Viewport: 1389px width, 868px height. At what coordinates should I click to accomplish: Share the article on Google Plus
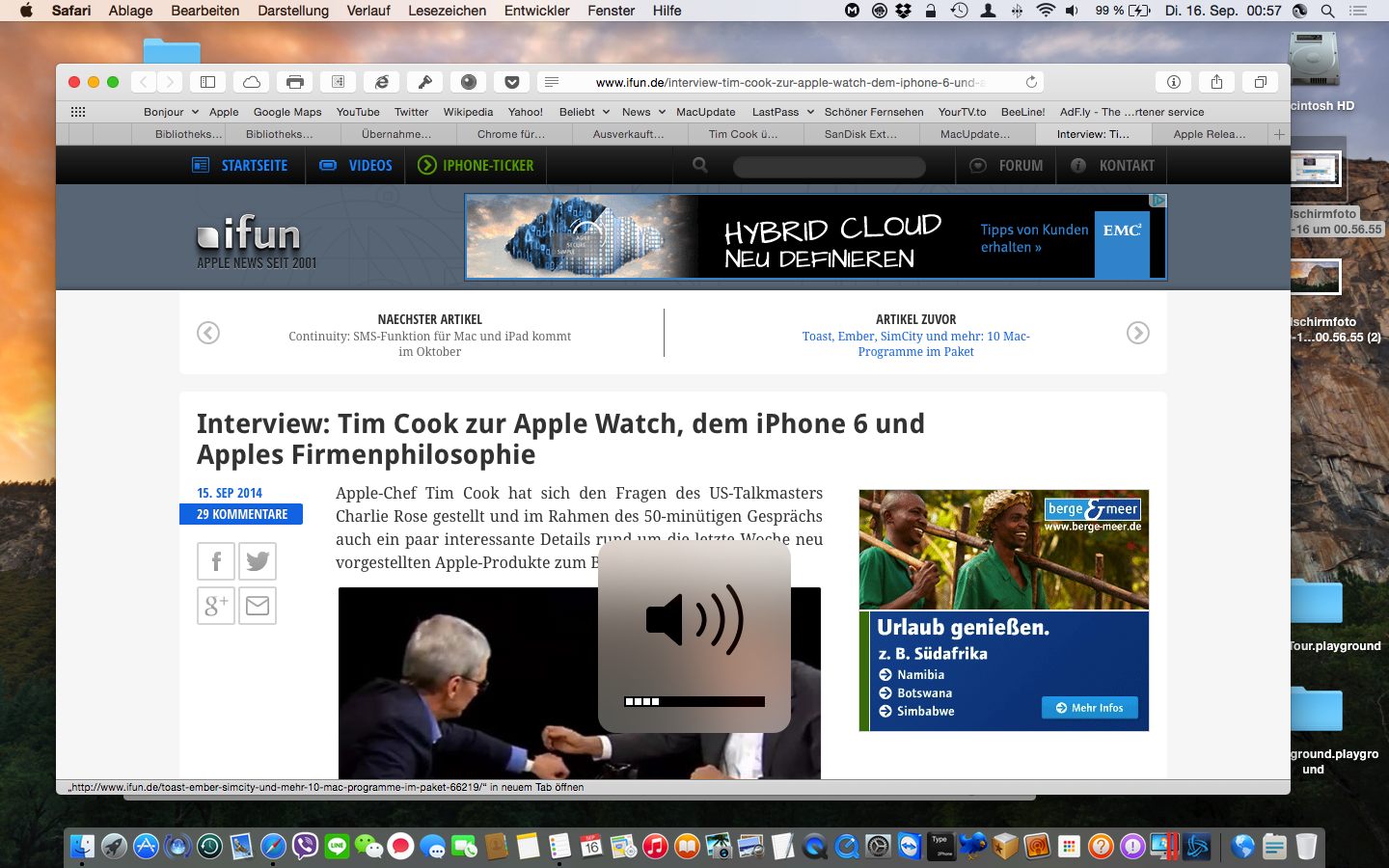tap(216, 606)
